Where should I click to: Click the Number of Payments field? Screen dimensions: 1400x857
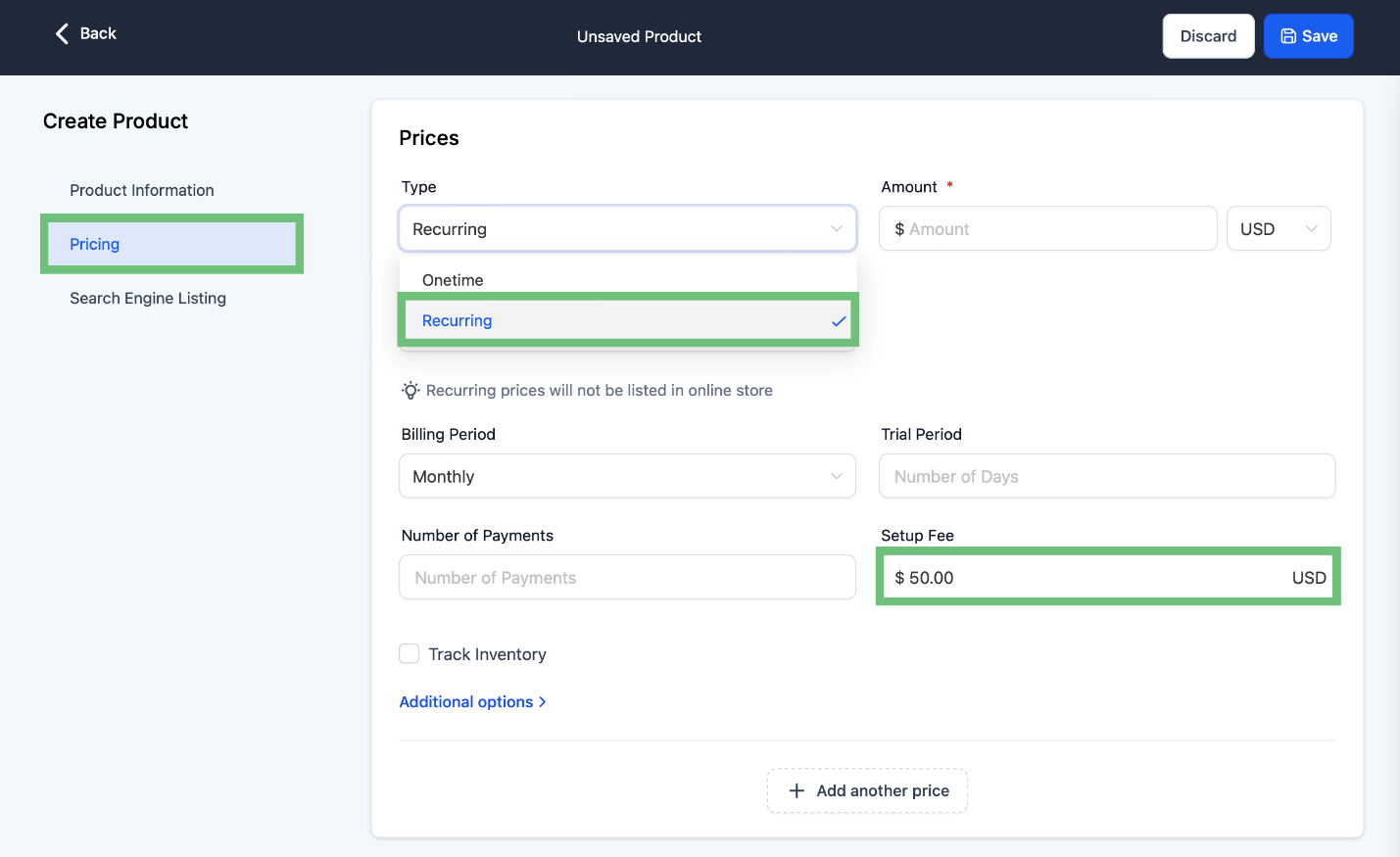point(628,578)
